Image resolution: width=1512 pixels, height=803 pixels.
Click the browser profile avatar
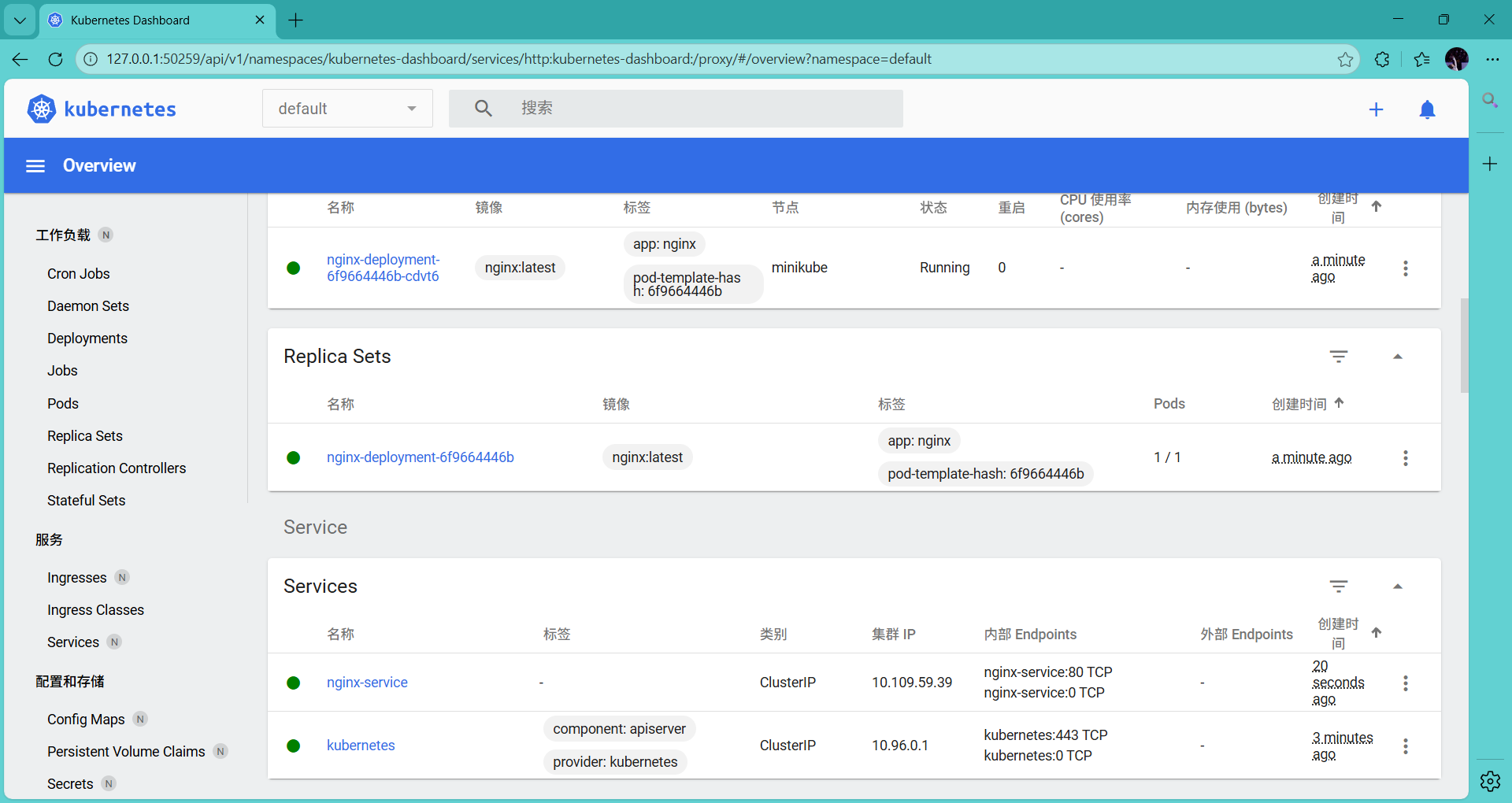1457,59
